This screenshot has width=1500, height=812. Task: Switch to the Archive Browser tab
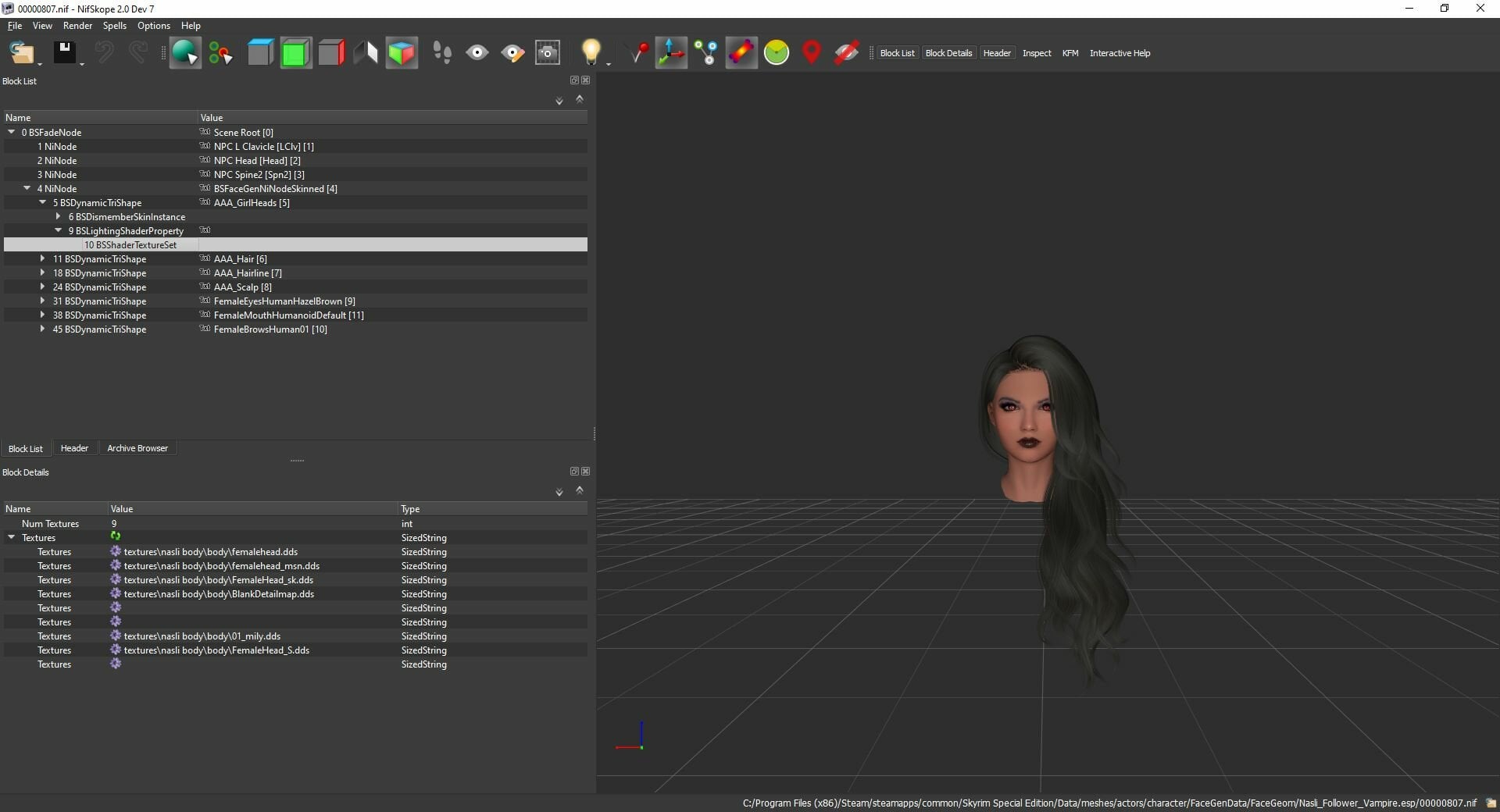coord(137,448)
